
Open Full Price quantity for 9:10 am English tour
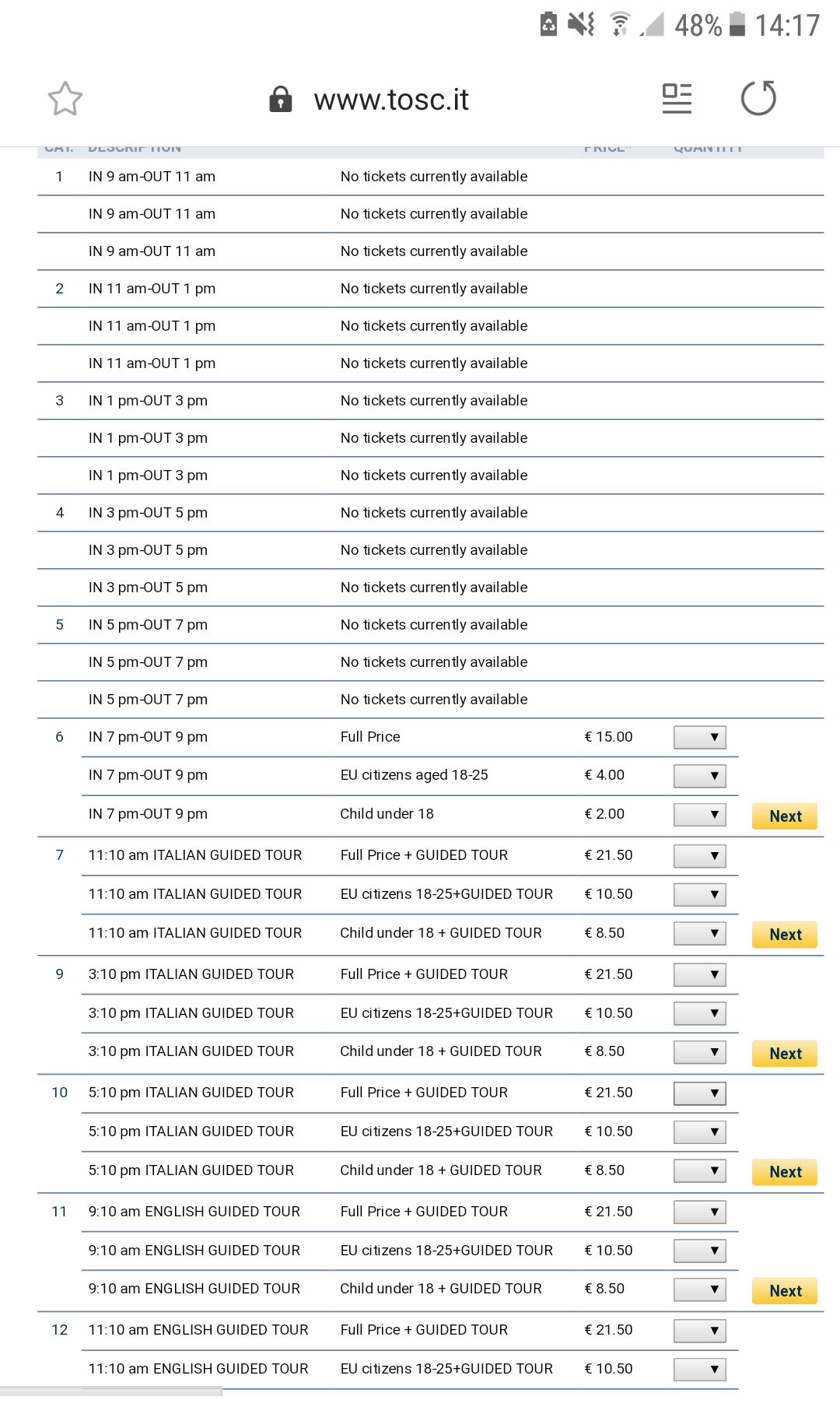[x=699, y=1212]
